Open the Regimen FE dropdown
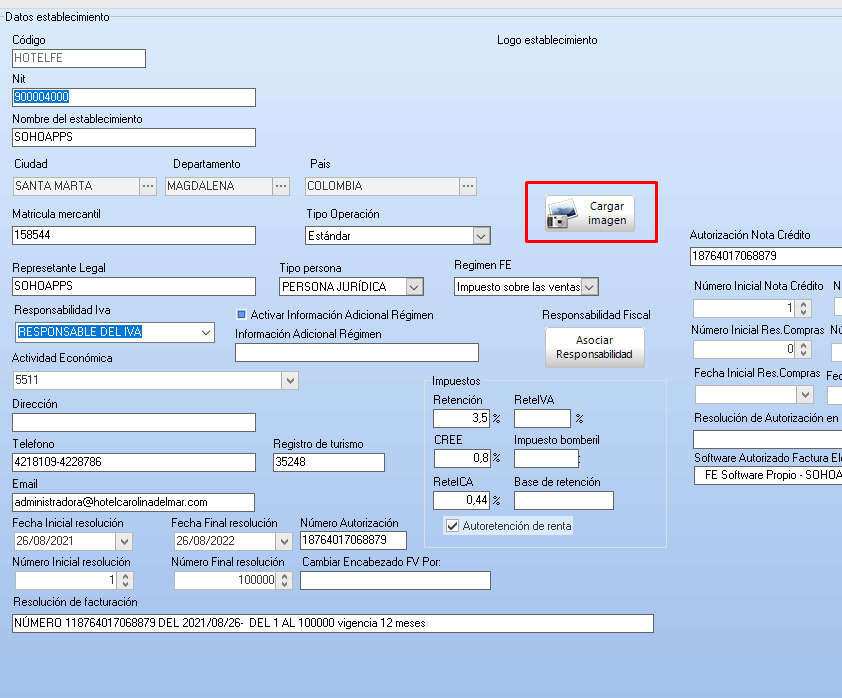Screen dimensions: 842x698 click(x=589, y=287)
